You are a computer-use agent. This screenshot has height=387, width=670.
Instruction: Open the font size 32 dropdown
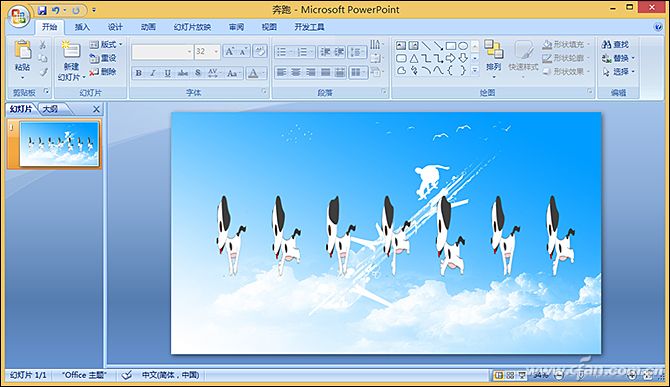[x=216, y=52]
